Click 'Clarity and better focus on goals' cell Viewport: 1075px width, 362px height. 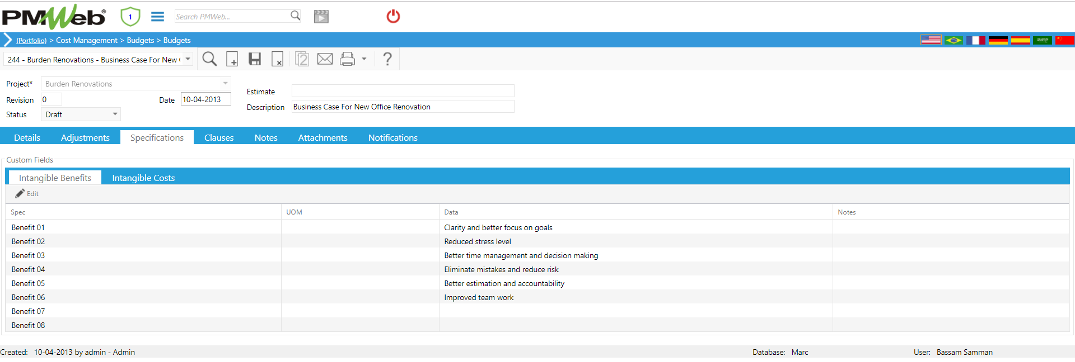[636, 227]
